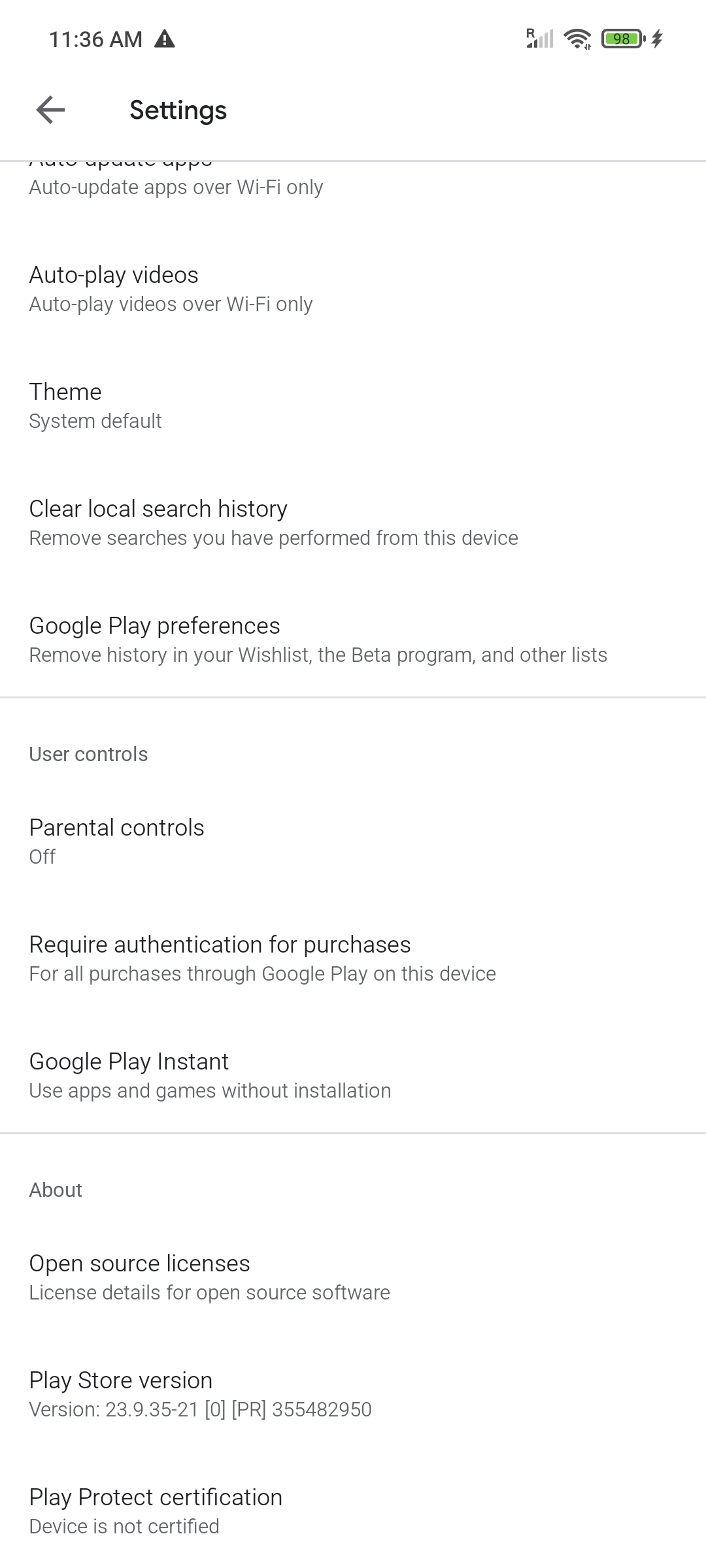Tap the back arrow icon
The image size is (706, 1568).
(50, 110)
